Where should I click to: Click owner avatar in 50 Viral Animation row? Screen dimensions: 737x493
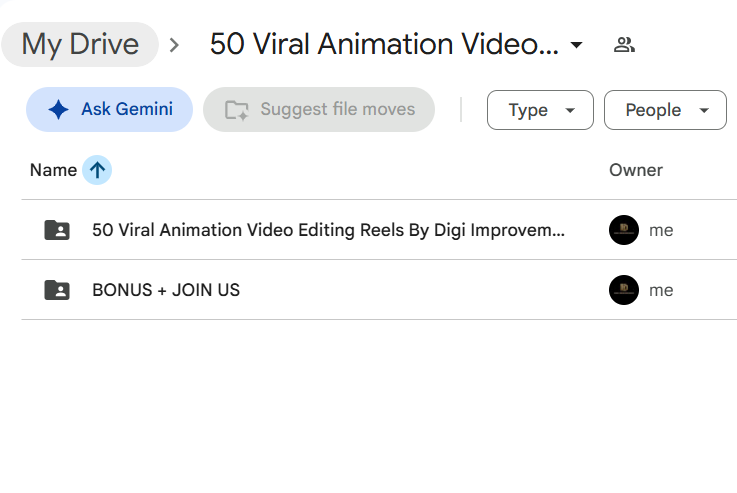624,230
